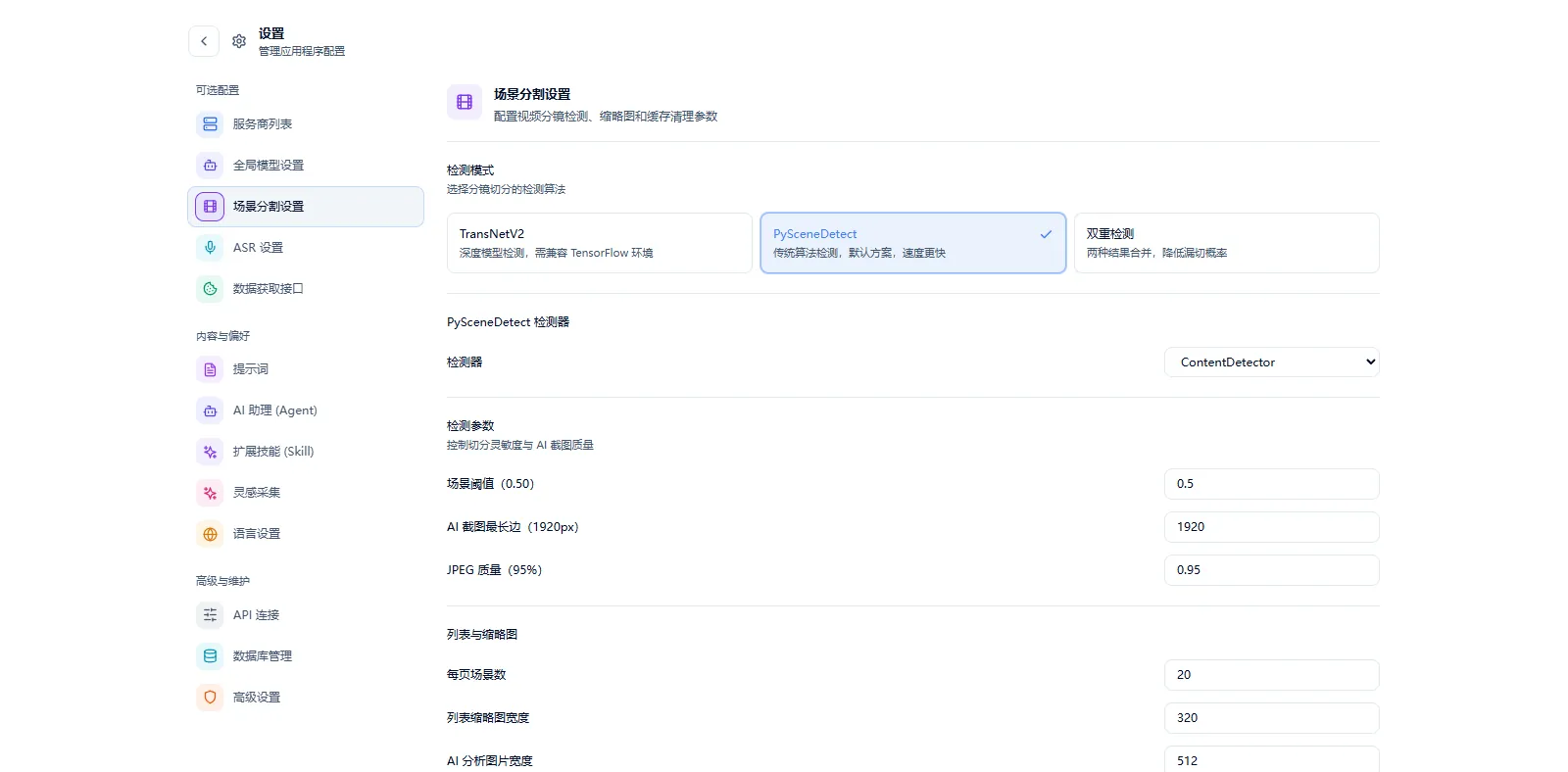The image size is (1568, 772).
Task: Click the 高级设置 shield icon
Action: coord(210,698)
